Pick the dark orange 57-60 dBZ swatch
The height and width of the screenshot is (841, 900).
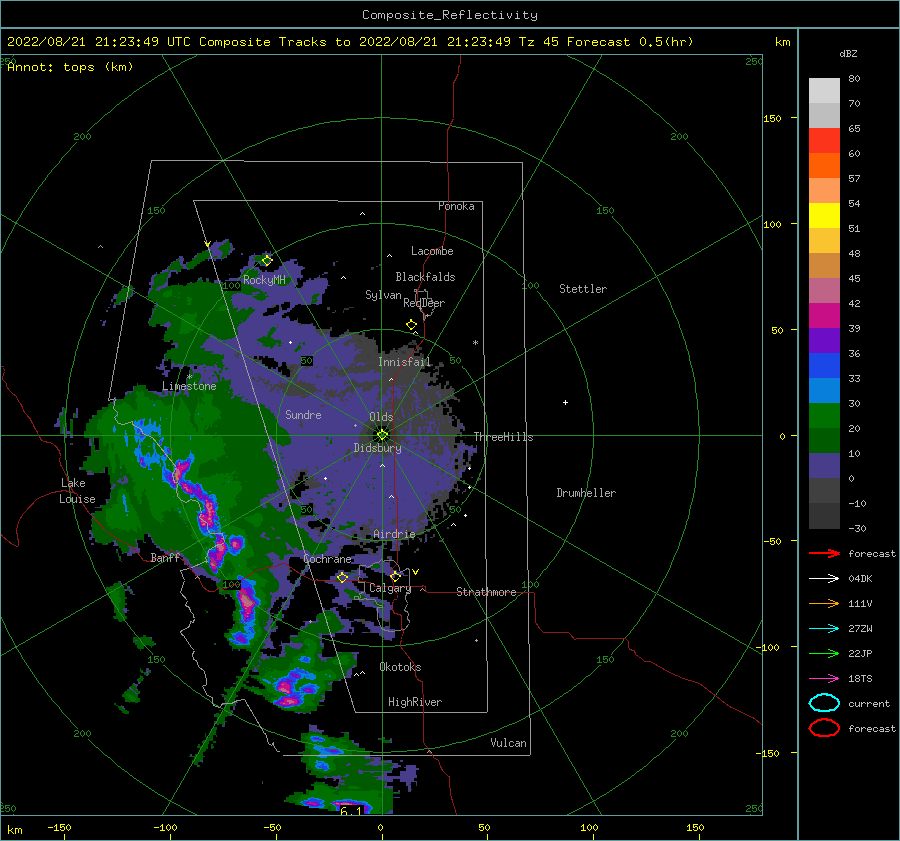coord(824,165)
